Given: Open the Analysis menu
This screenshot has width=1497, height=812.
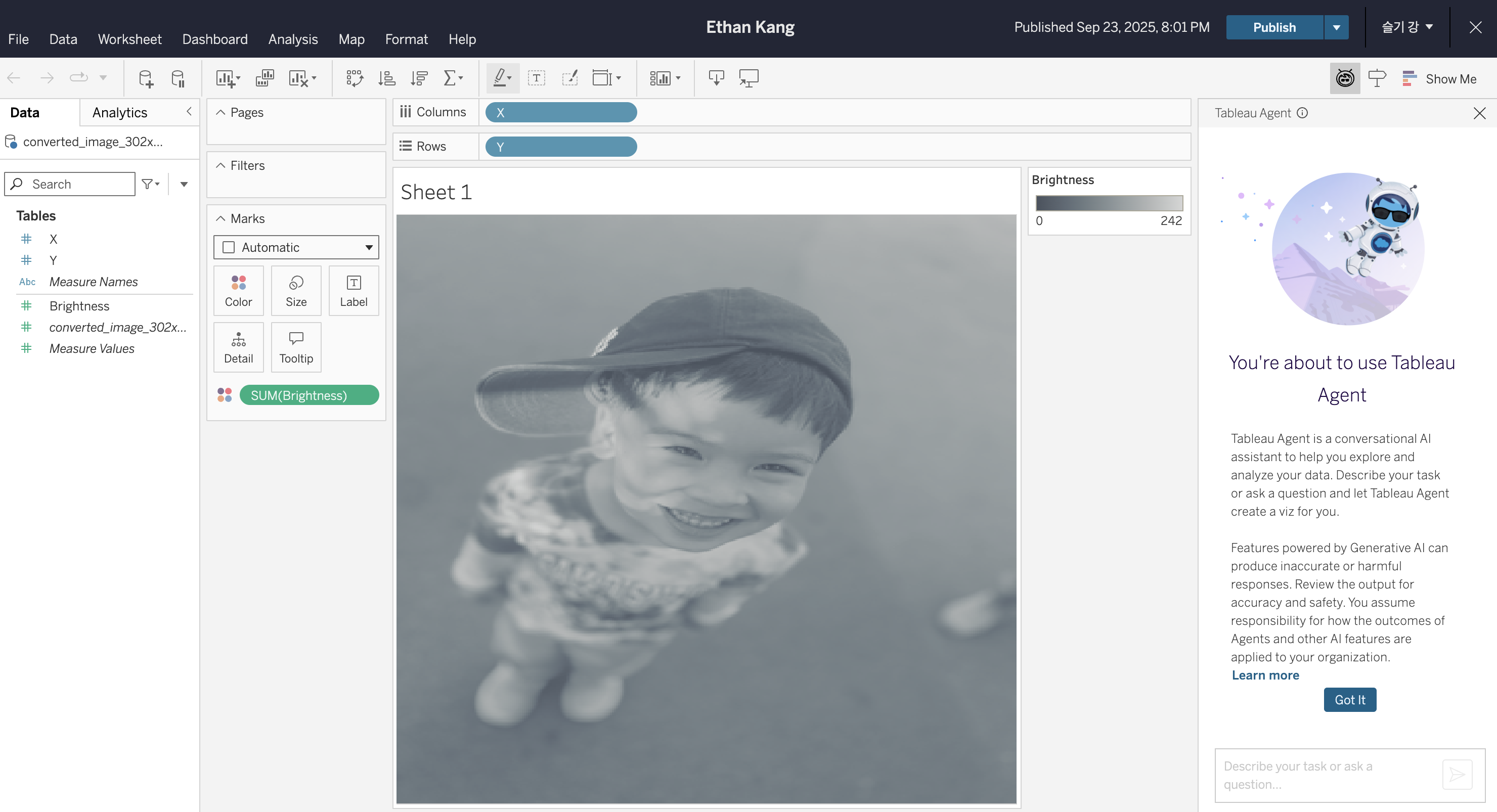Looking at the screenshot, I should point(293,39).
